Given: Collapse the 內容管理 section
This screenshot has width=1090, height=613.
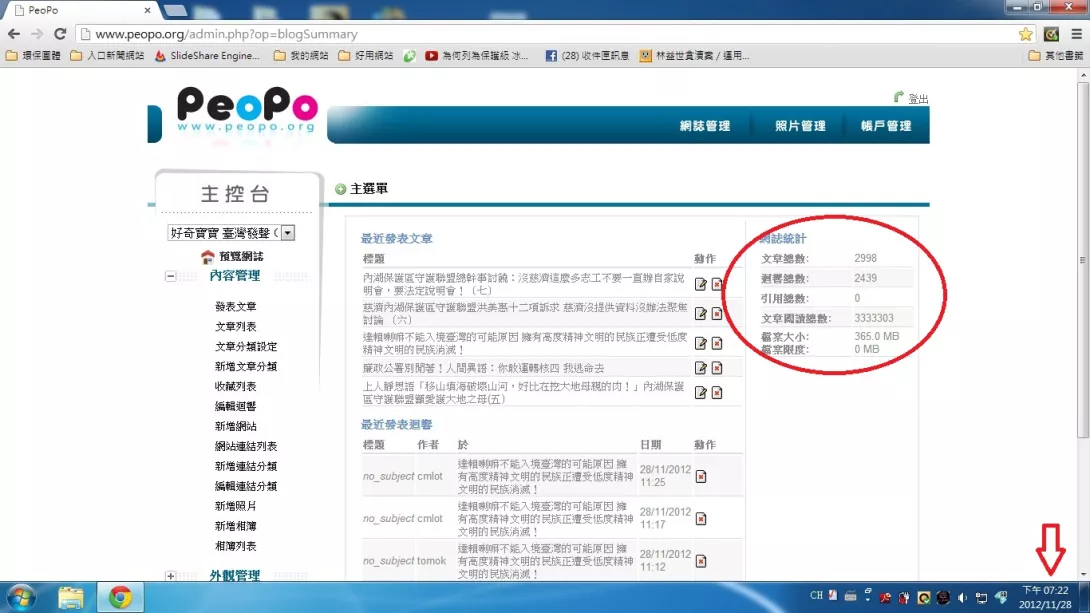Looking at the screenshot, I should pos(170,277).
